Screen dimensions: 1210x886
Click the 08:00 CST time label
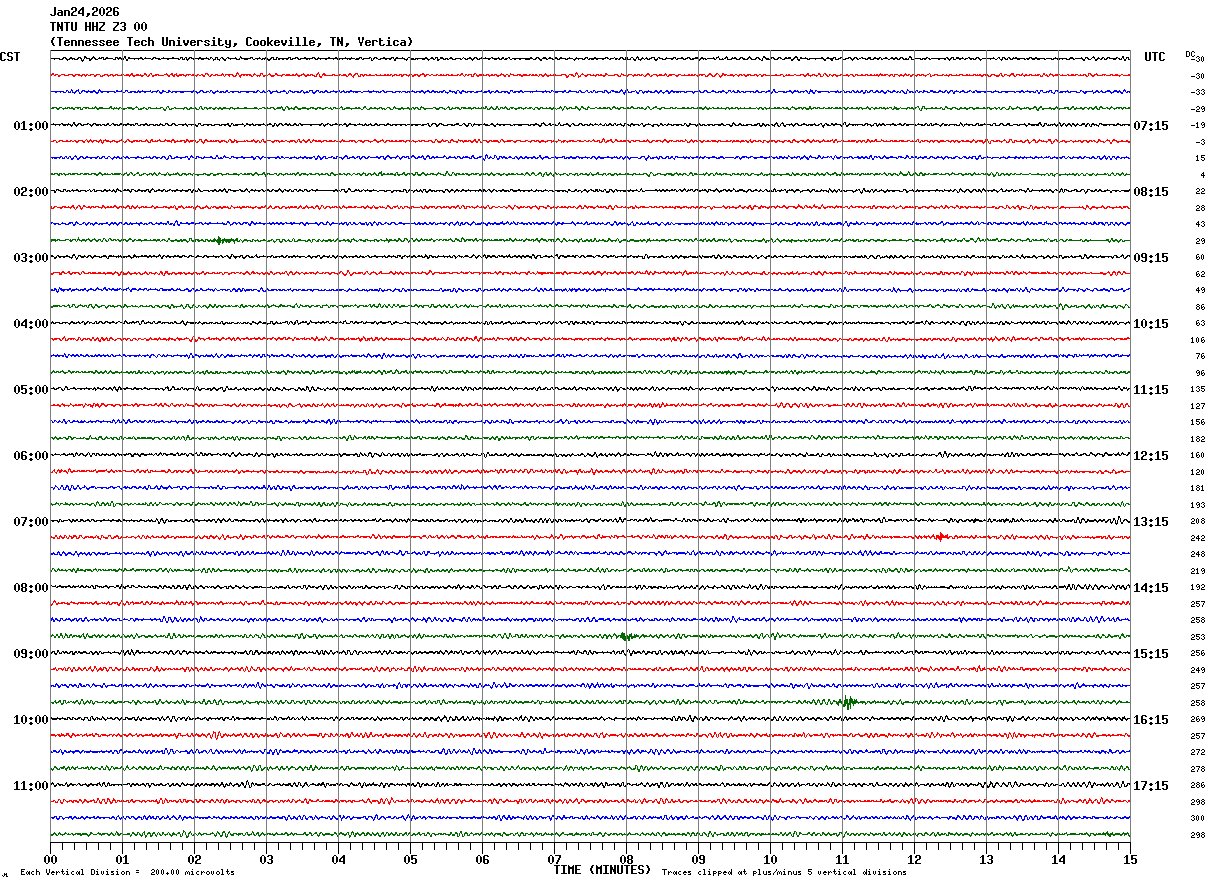click(x=31, y=588)
